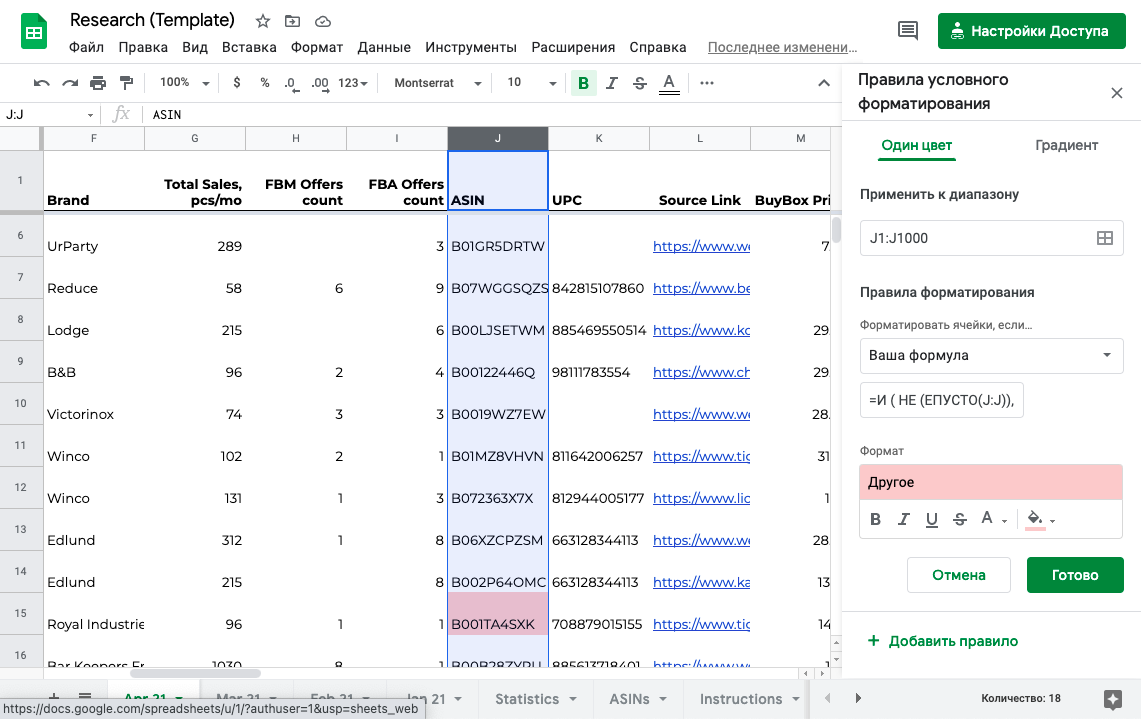Viewport: 1141px width, 719px height.
Task: Click the print icon
Action: tap(98, 83)
